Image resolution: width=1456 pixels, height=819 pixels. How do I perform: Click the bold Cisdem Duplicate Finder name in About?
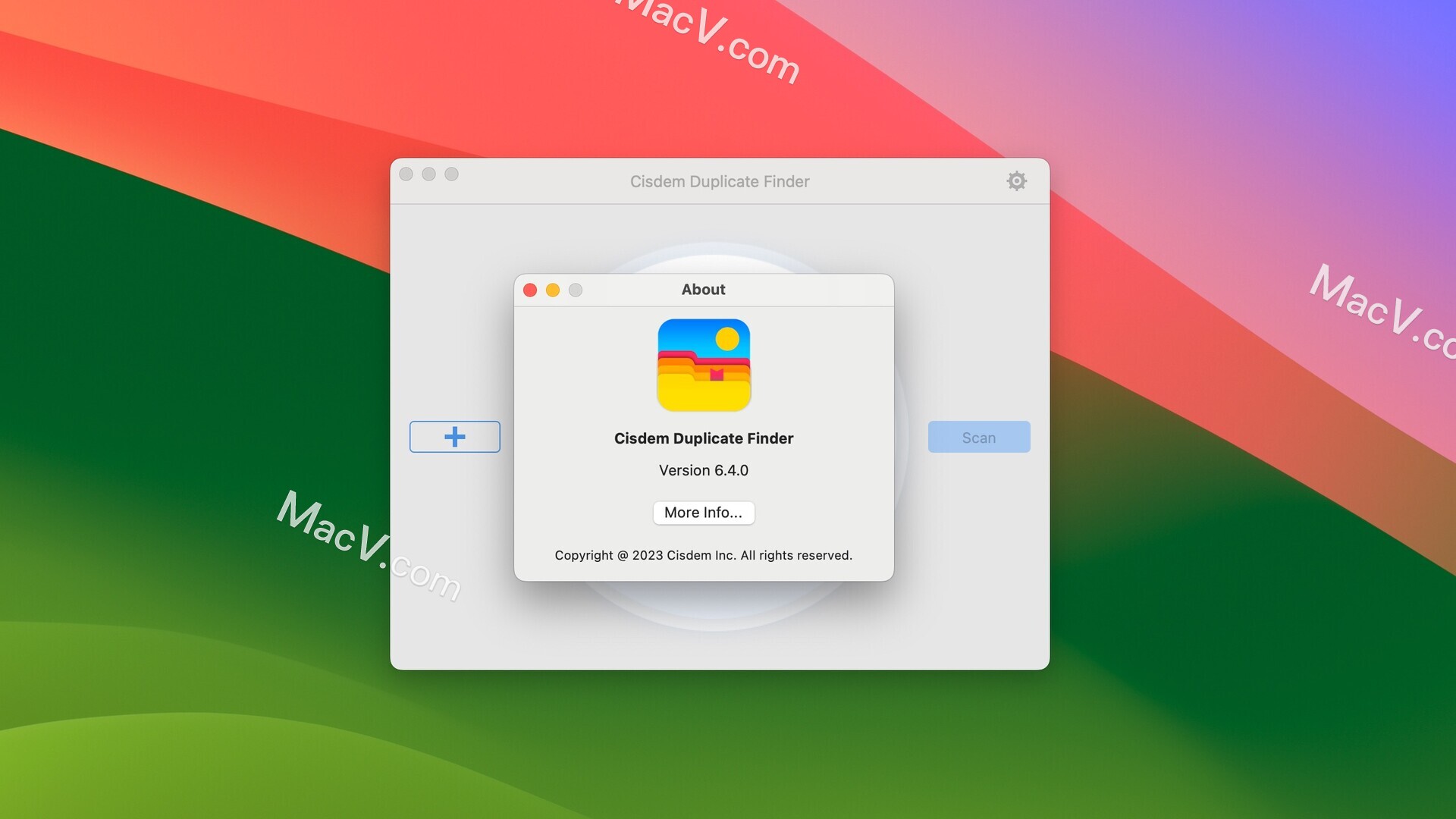pyautogui.click(x=704, y=438)
